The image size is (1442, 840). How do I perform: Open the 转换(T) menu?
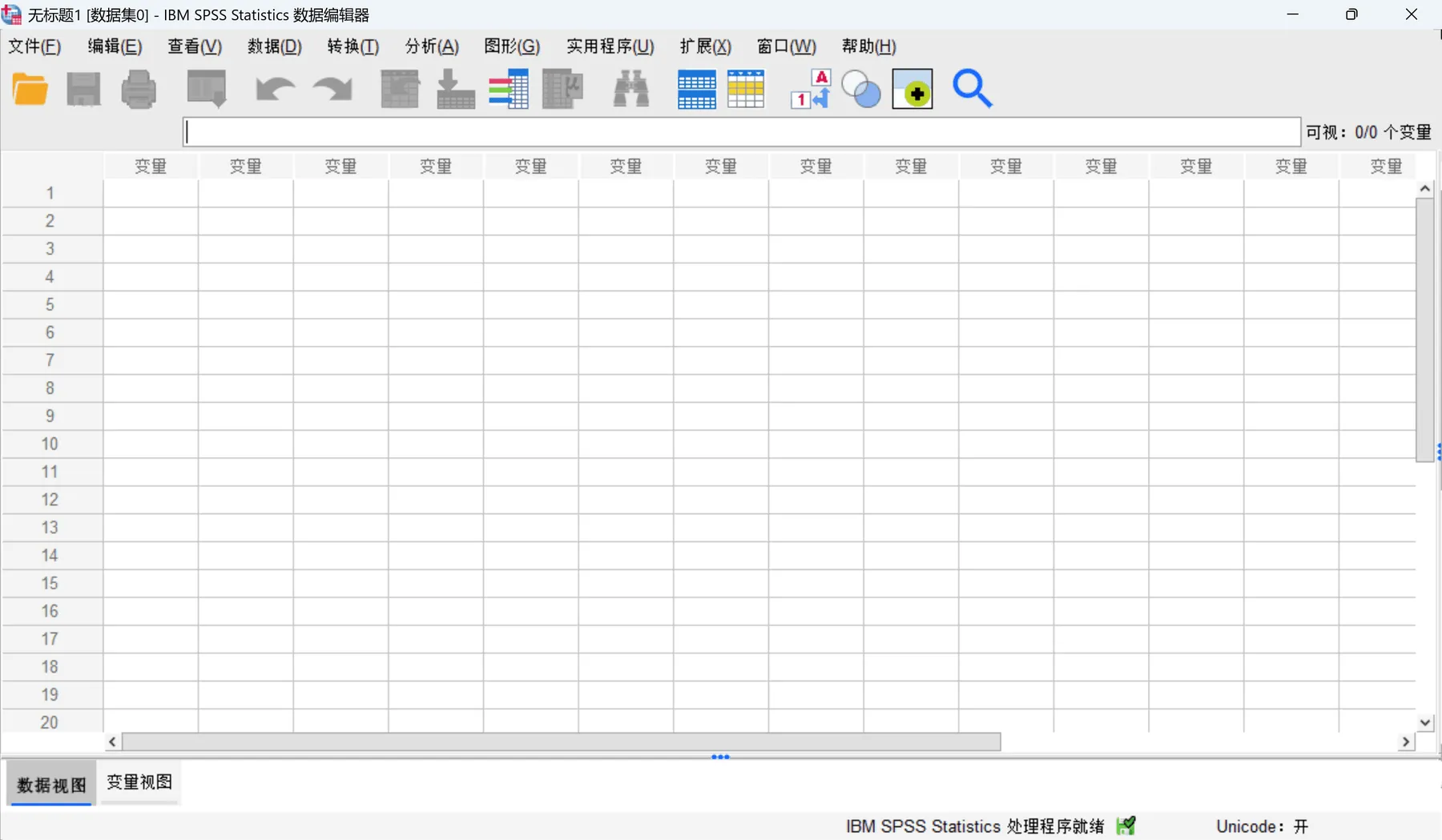coord(352,46)
